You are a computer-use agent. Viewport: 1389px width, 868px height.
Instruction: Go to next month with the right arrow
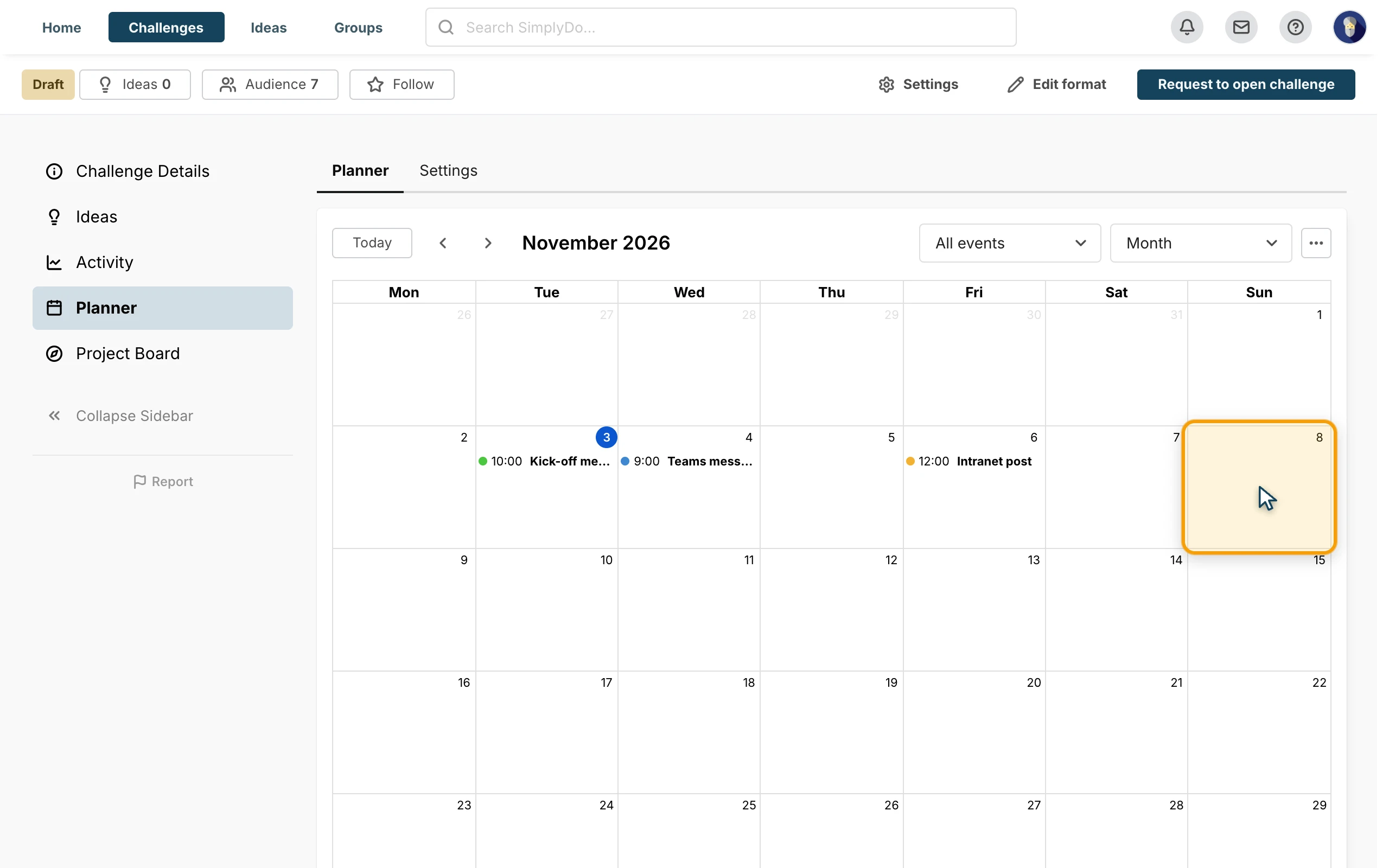(488, 243)
